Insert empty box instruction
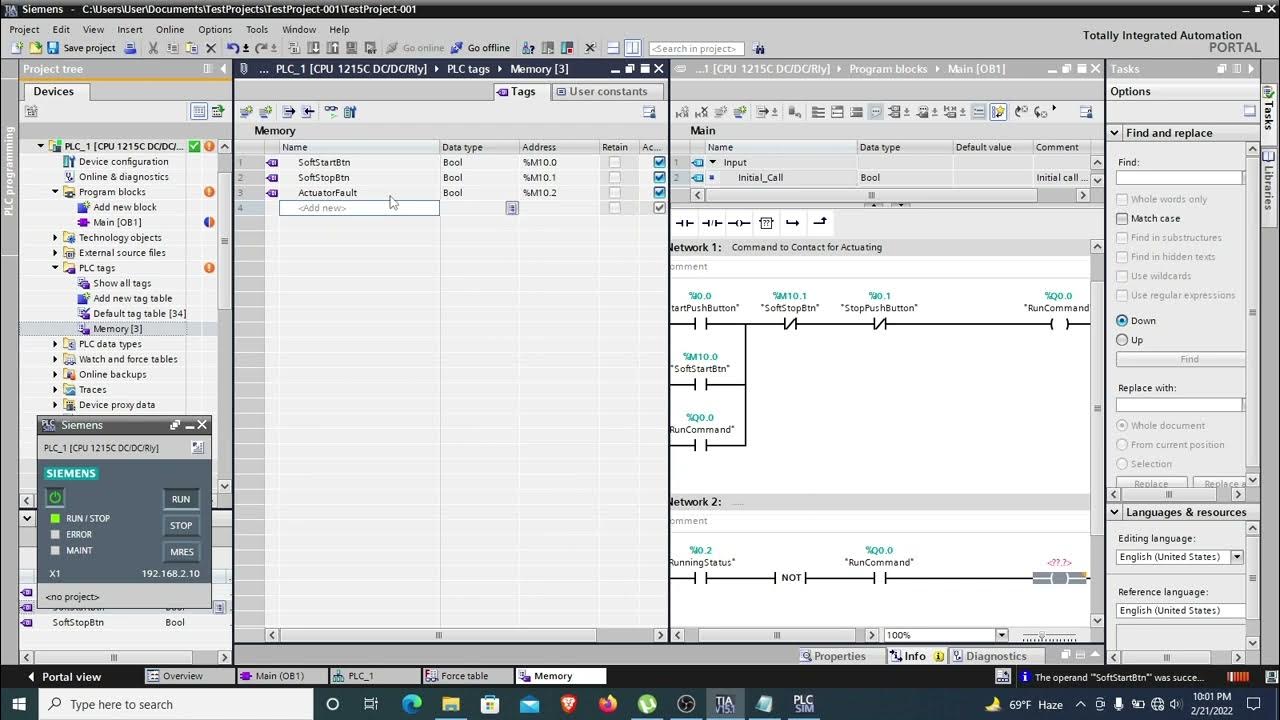 coord(766,222)
